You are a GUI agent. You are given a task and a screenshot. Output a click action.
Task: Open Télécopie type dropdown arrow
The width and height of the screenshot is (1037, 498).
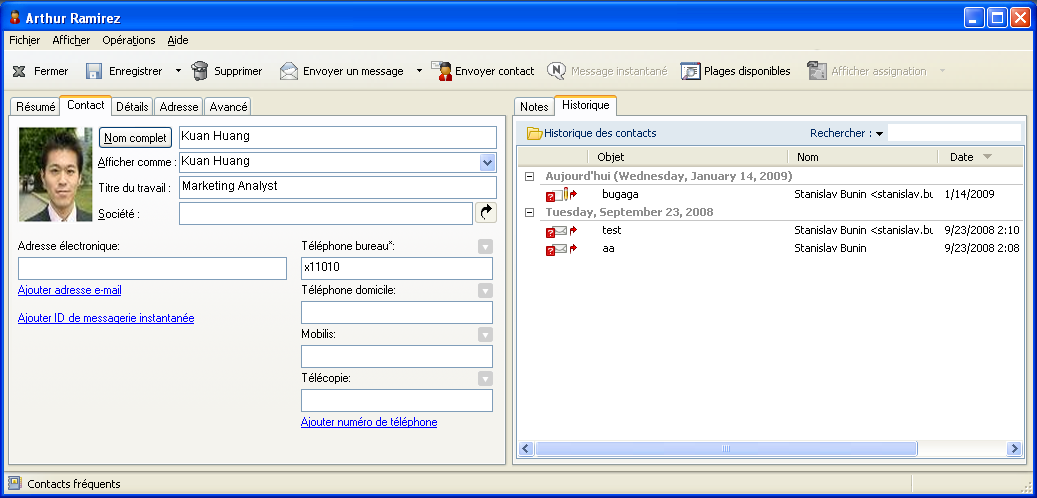point(485,379)
